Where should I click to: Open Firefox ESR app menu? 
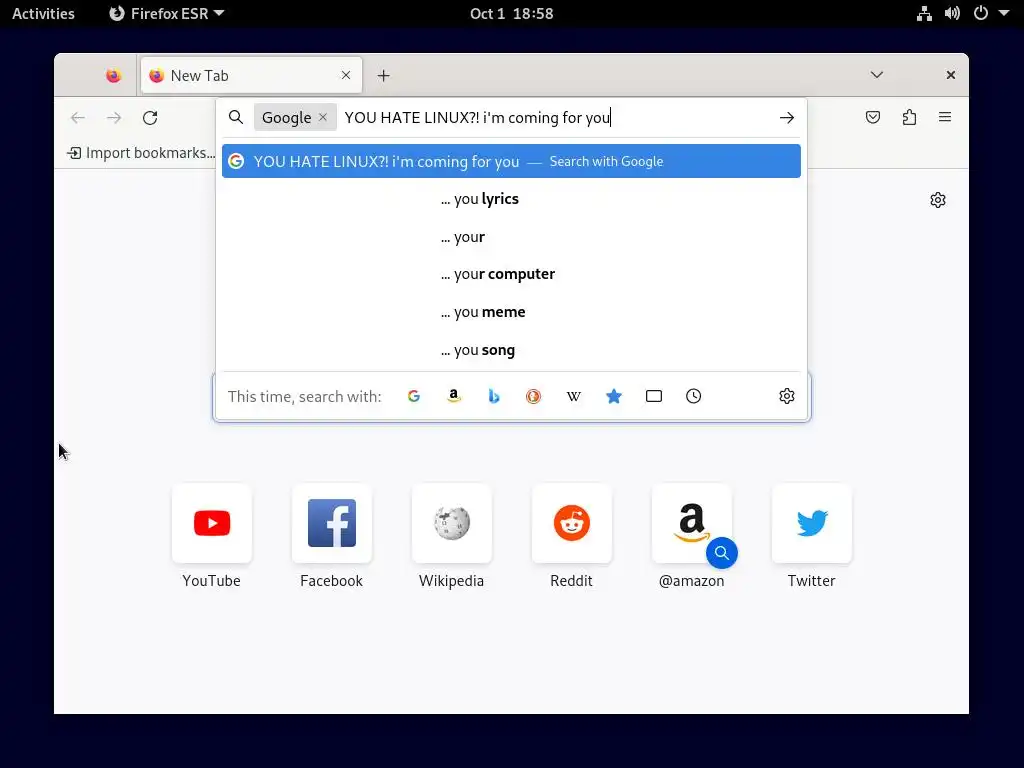click(x=167, y=14)
